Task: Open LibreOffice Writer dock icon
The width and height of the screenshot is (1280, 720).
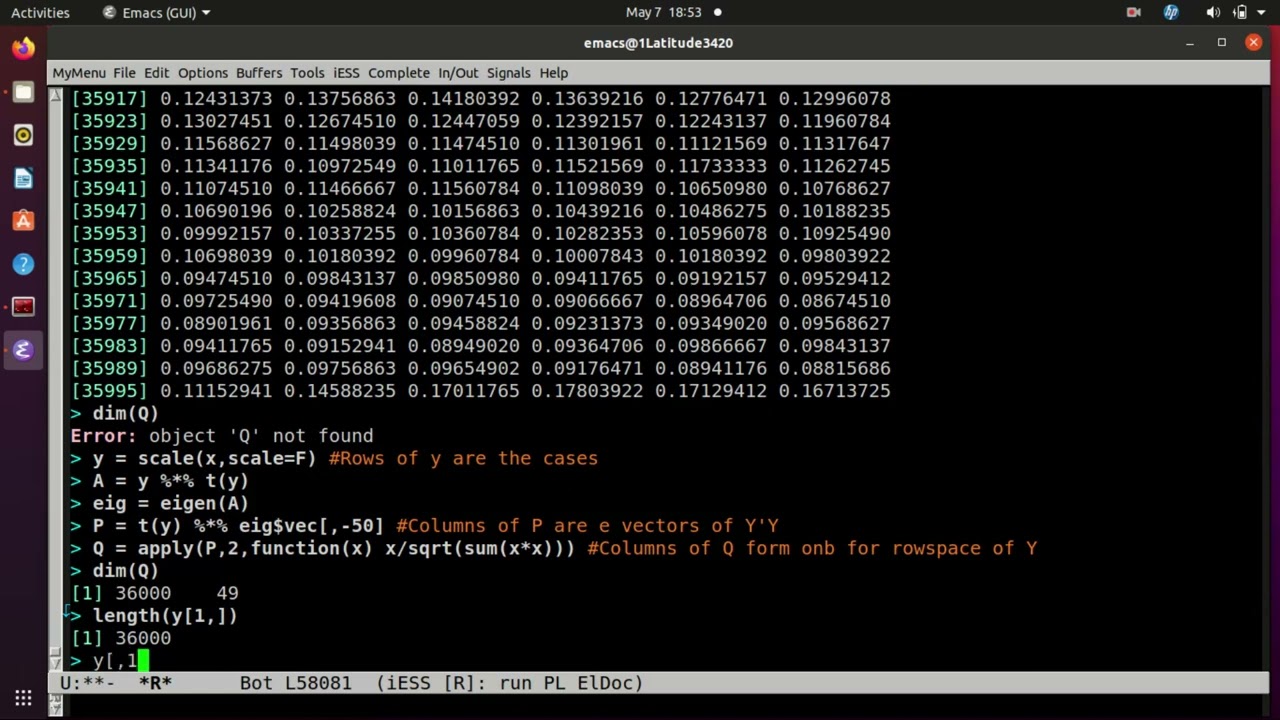Action: coord(23,178)
